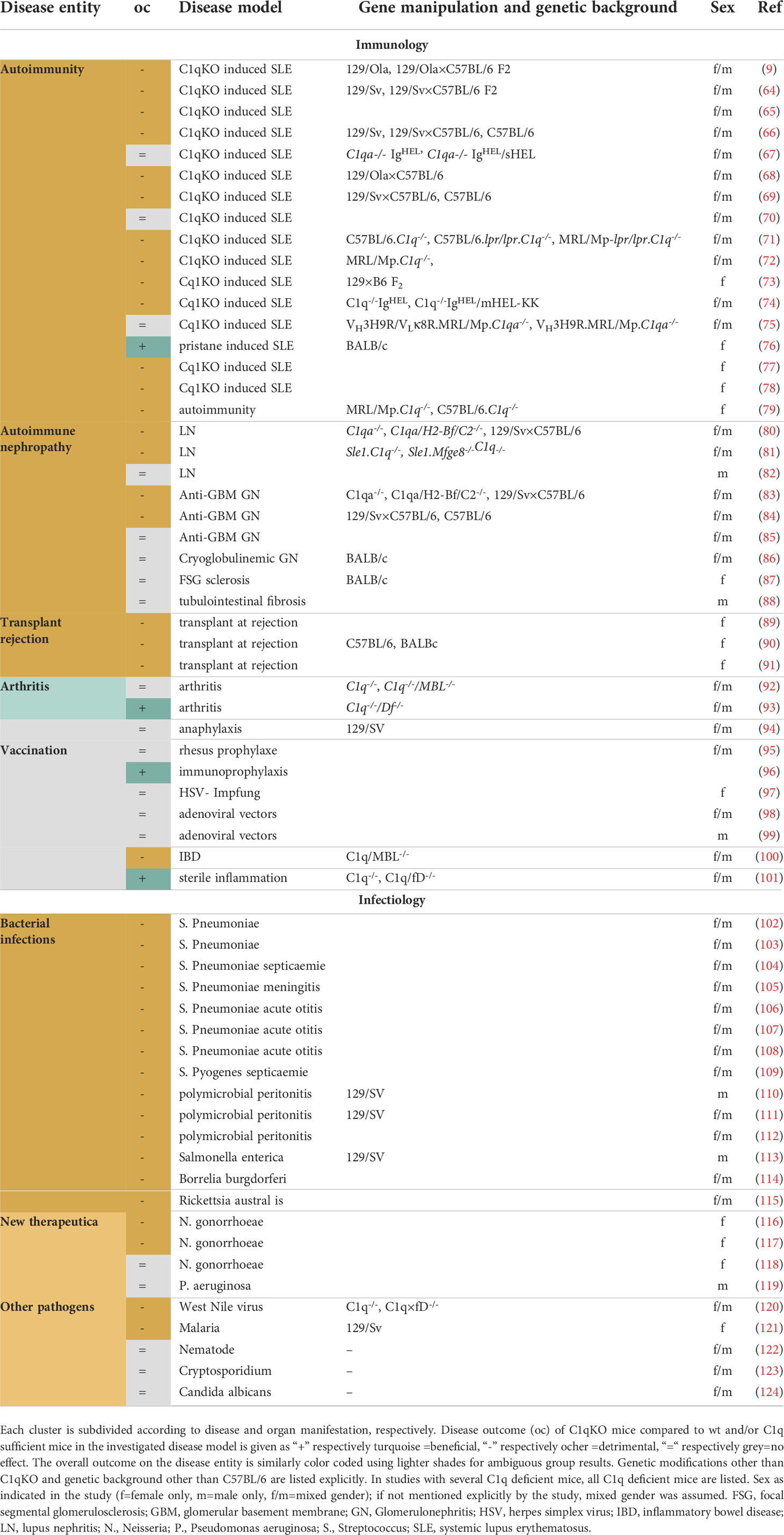This screenshot has height=1535, width=784.
Task: Click the "Transplant rejection" entity label
Action: pyautogui.click(x=31, y=630)
